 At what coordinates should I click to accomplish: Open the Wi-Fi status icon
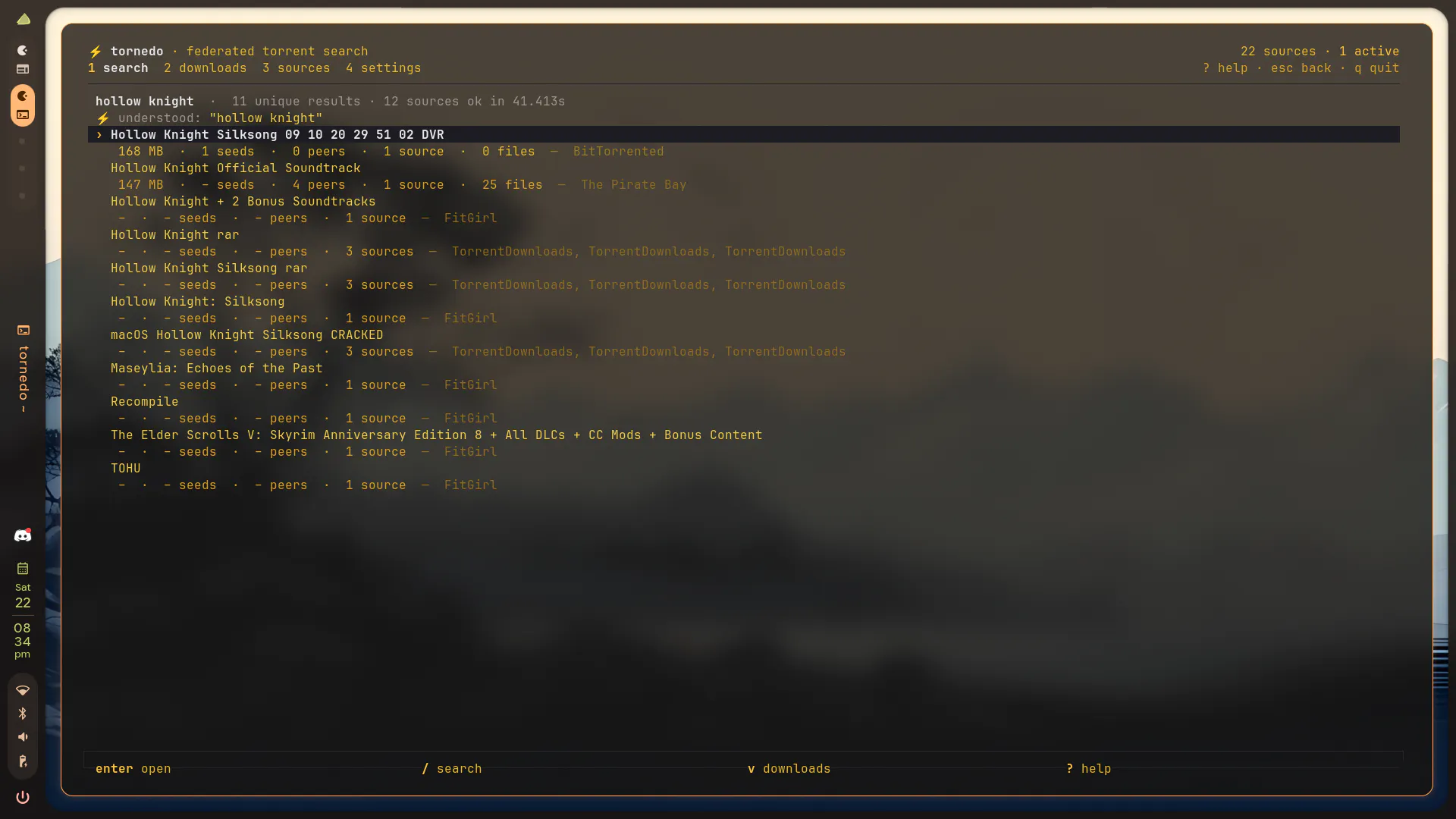[x=23, y=690]
